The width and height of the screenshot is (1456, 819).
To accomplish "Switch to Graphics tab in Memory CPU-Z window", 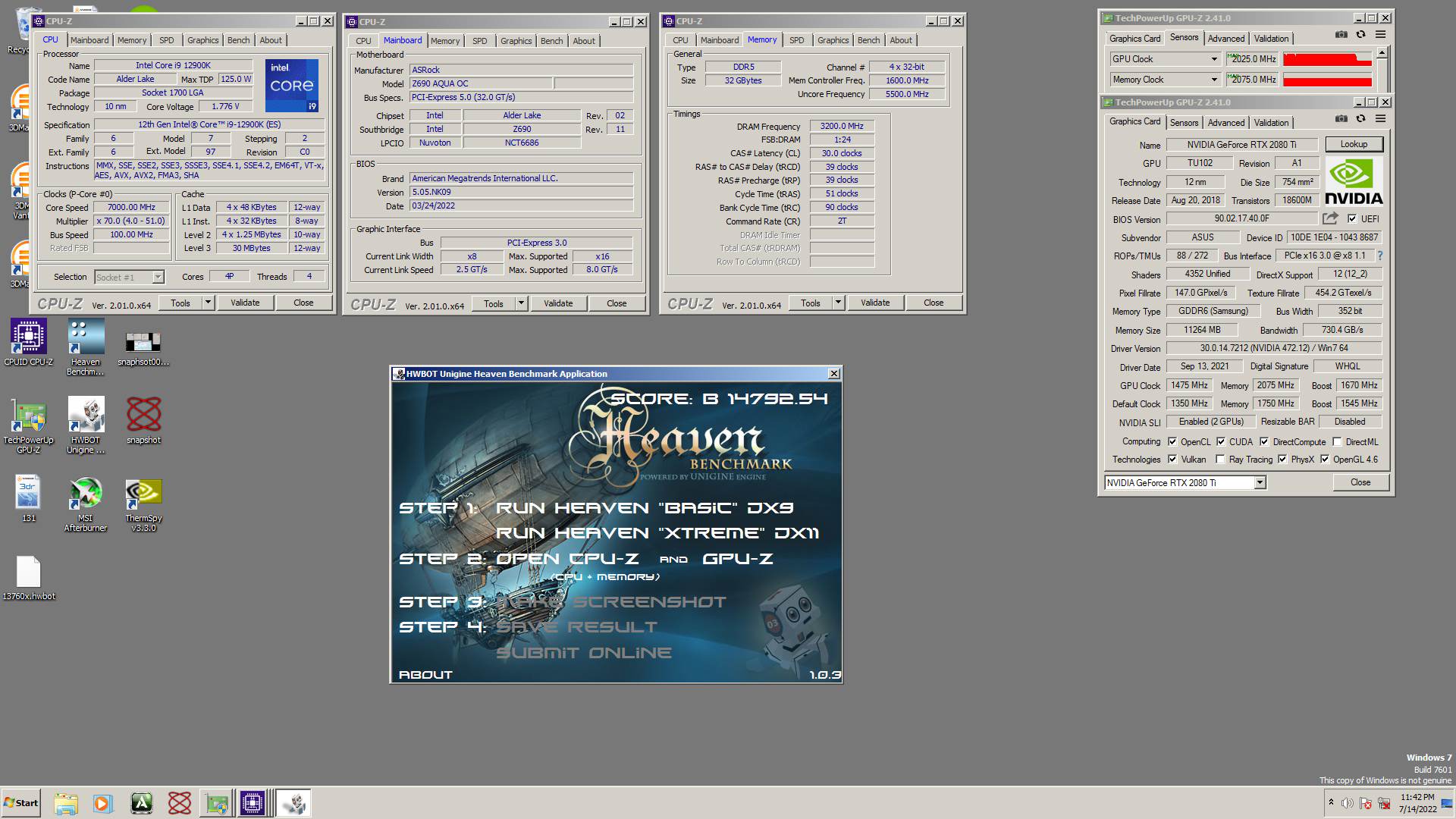I will point(833,40).
